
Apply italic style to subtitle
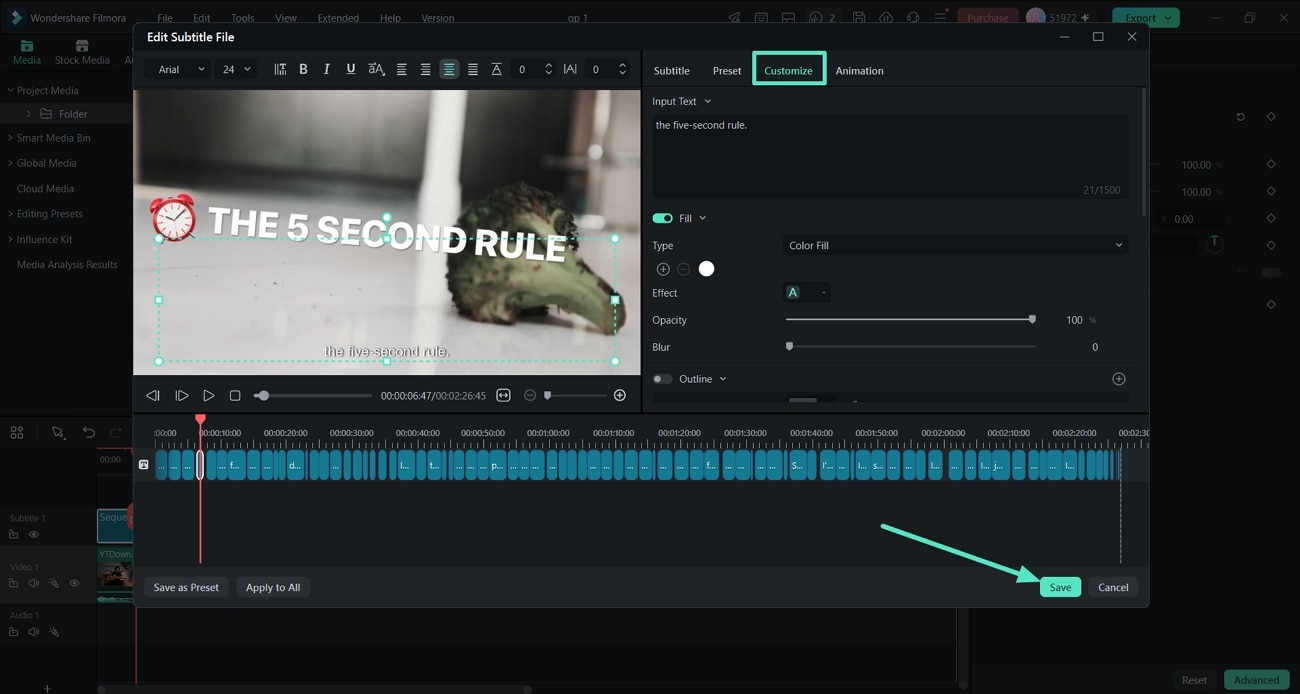point(327,69)
